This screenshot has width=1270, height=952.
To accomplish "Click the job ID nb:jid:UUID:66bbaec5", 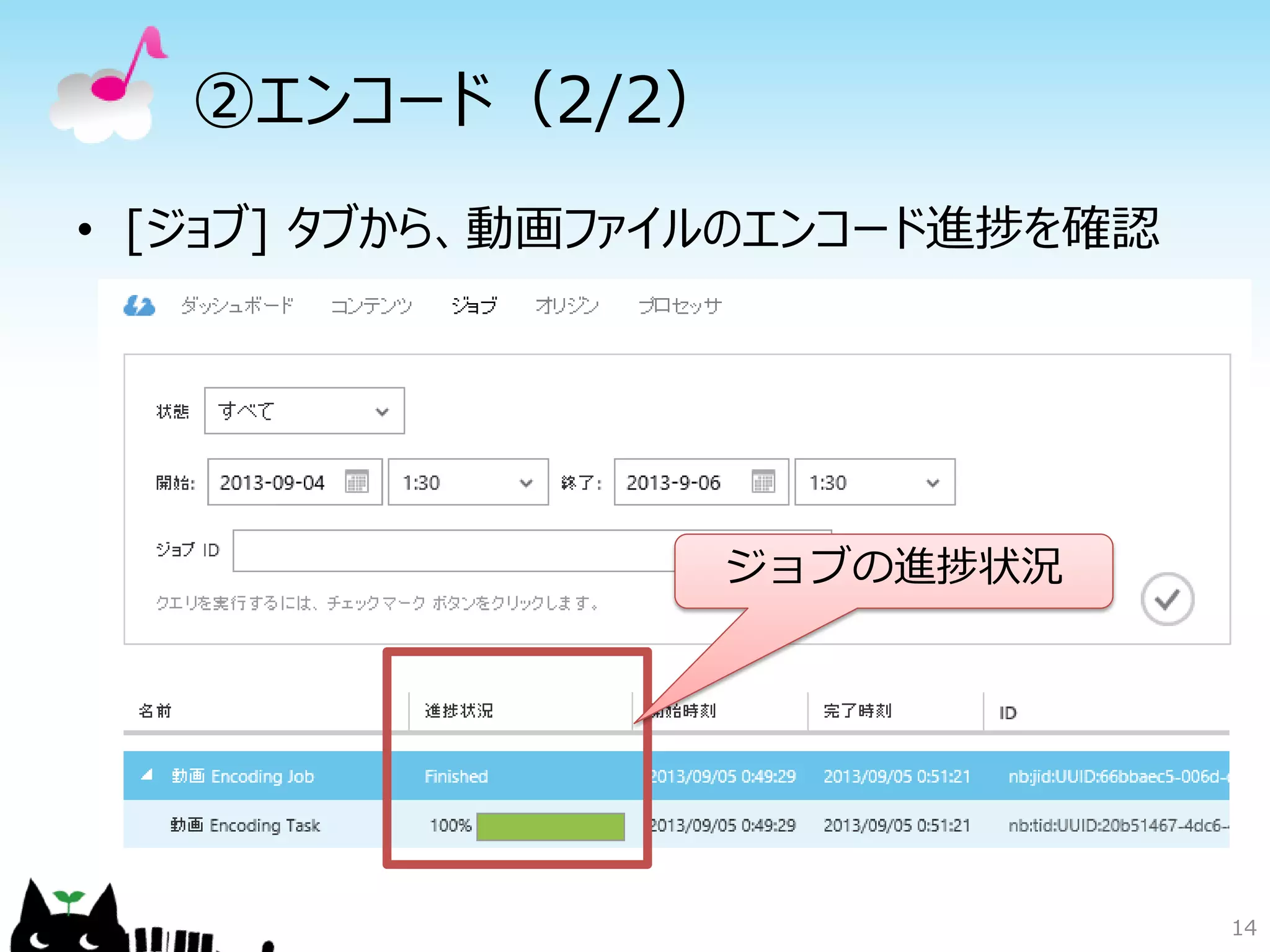I will (1119, 776).
